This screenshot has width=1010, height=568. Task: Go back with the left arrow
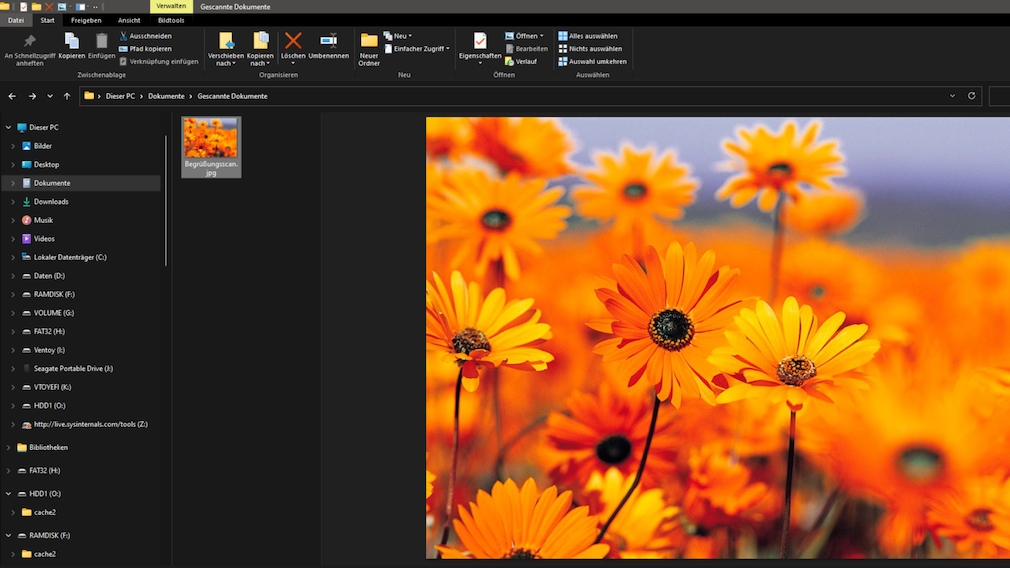(12, 96)
